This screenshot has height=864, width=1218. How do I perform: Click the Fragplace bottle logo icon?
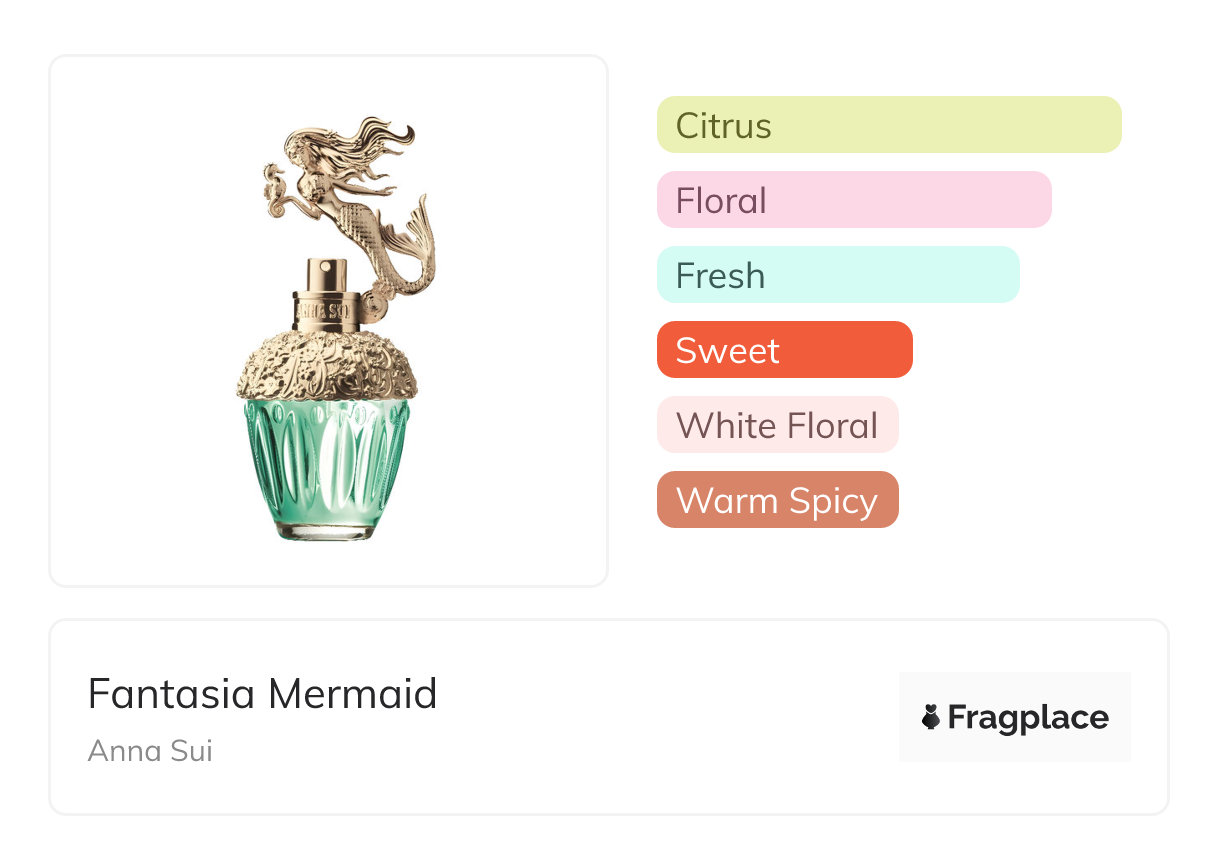click(931, 717)
